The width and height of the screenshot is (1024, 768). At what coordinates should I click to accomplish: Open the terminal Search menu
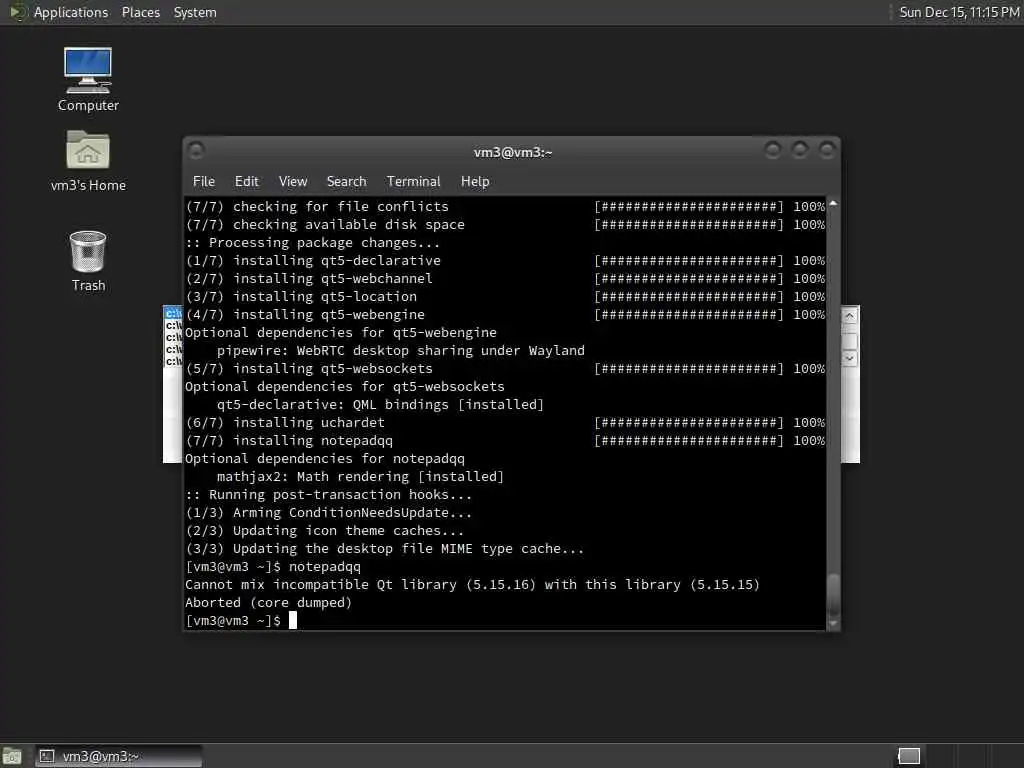click(346, 182)
